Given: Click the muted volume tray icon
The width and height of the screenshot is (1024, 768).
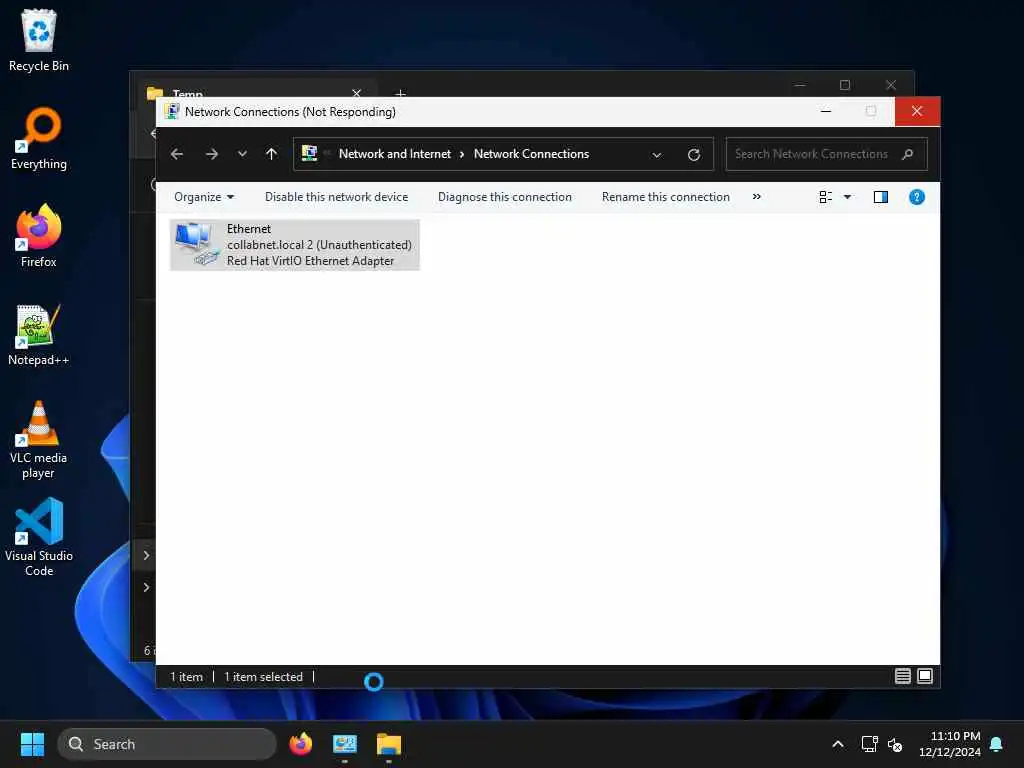Looking at the screenshot, I should click(895, 744).
